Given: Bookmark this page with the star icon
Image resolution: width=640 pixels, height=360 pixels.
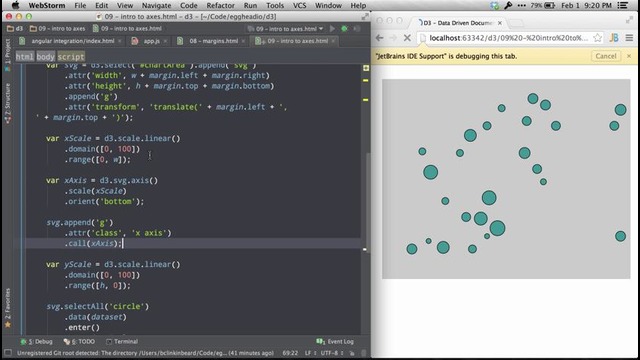Looking at the screenshot, I should [598, 38].
